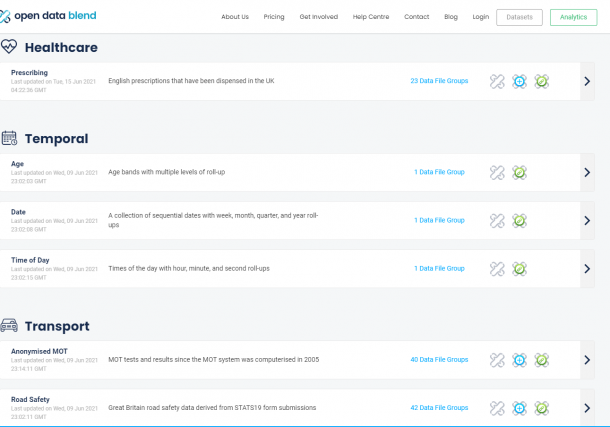The image size is (610, 427).
Task: Go to the Help Centre page
Action: [372, 17]
